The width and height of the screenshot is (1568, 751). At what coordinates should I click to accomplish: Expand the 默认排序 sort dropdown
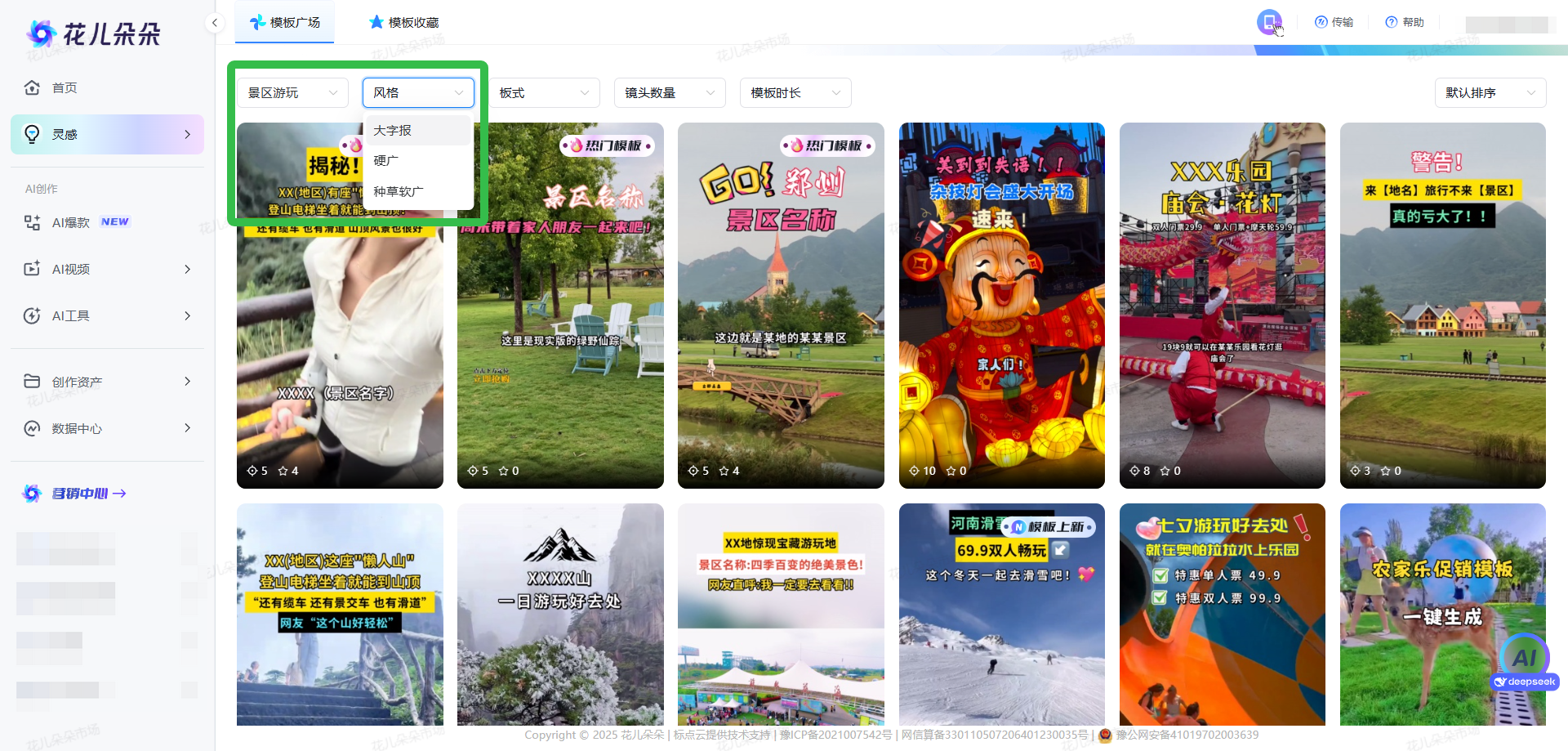[x=1490, y=93]
